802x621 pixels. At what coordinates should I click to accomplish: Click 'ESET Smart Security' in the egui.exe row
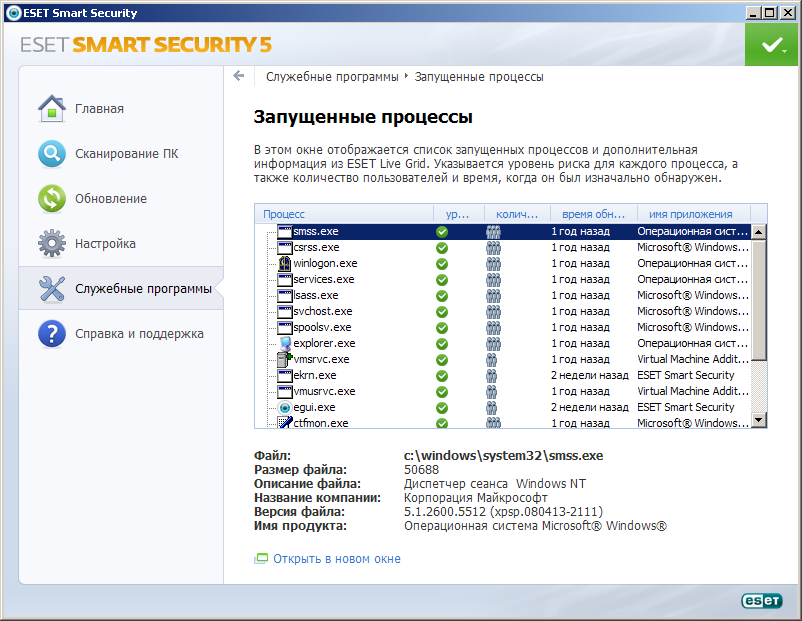pyautogui.click(x=685, y=407)
